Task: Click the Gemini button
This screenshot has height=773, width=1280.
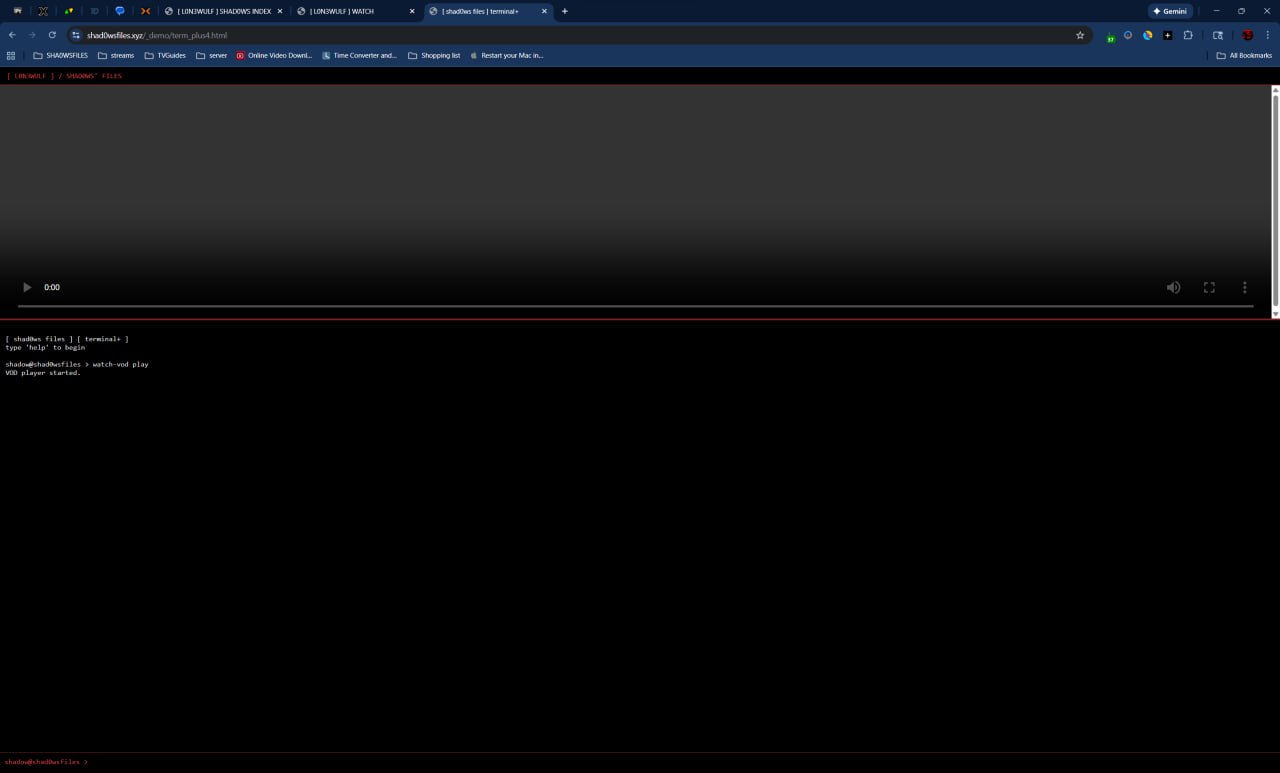Action: pyautogui.click(x=1169, y=11)
